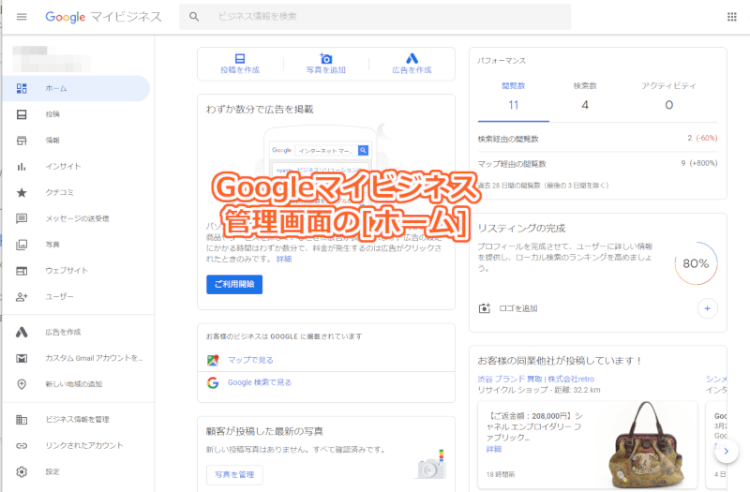Click 18 時間前 timestamp on post
This screenshot has height=492, width=750.
[x=500, y=474]
